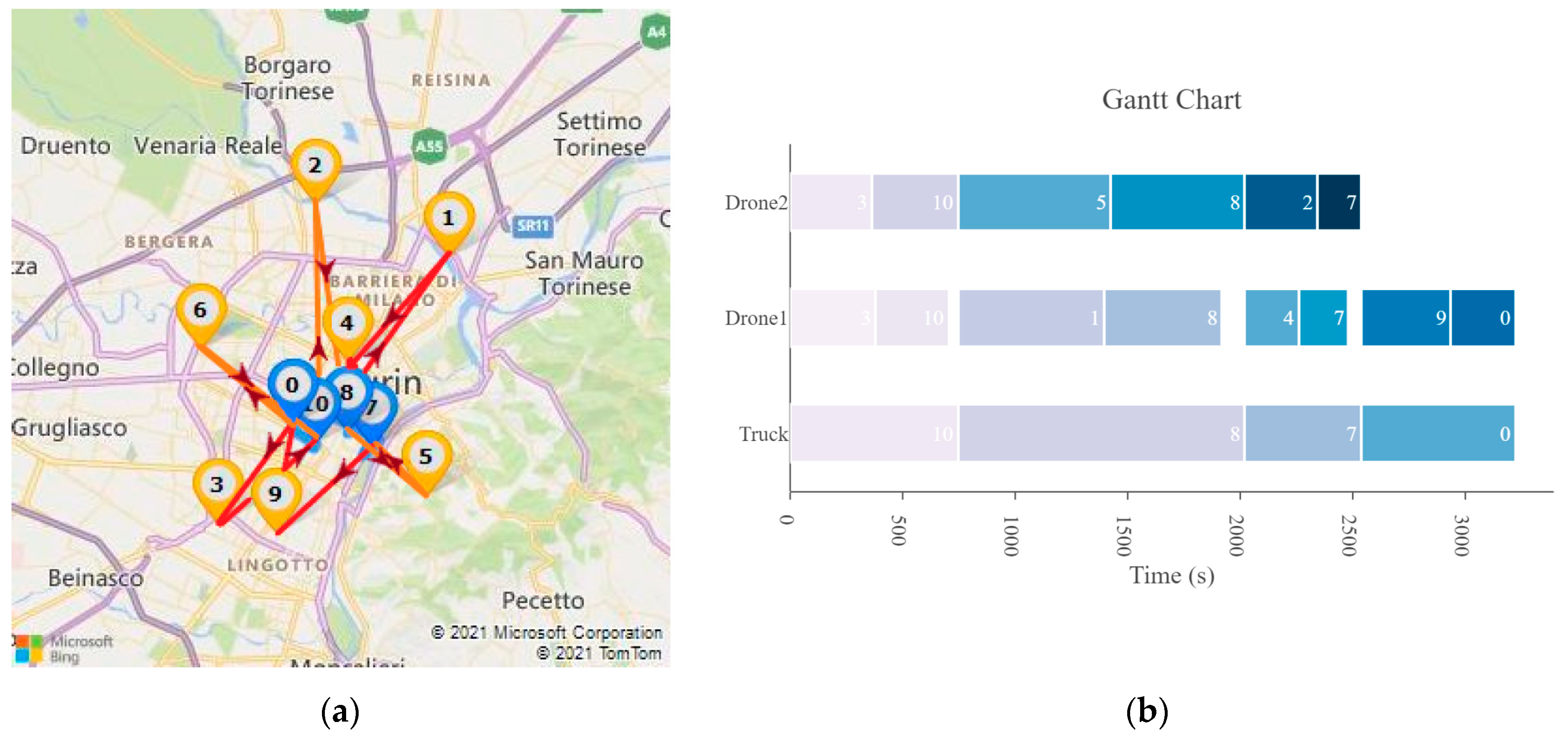Click the Grugliasco map label
1568x737 pixels.
69,428
